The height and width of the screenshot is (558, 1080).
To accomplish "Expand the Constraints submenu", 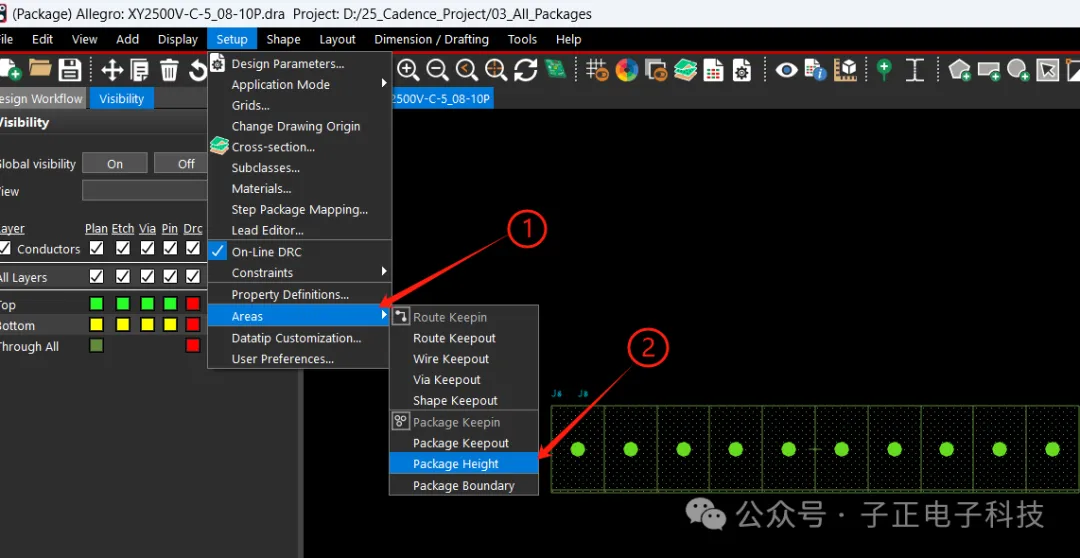I will (x=300, y=273).
